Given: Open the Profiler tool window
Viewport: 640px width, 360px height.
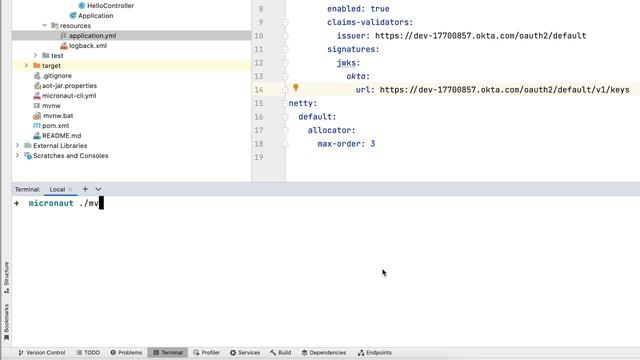Looking at the screenshot, I should pos(207,352).
